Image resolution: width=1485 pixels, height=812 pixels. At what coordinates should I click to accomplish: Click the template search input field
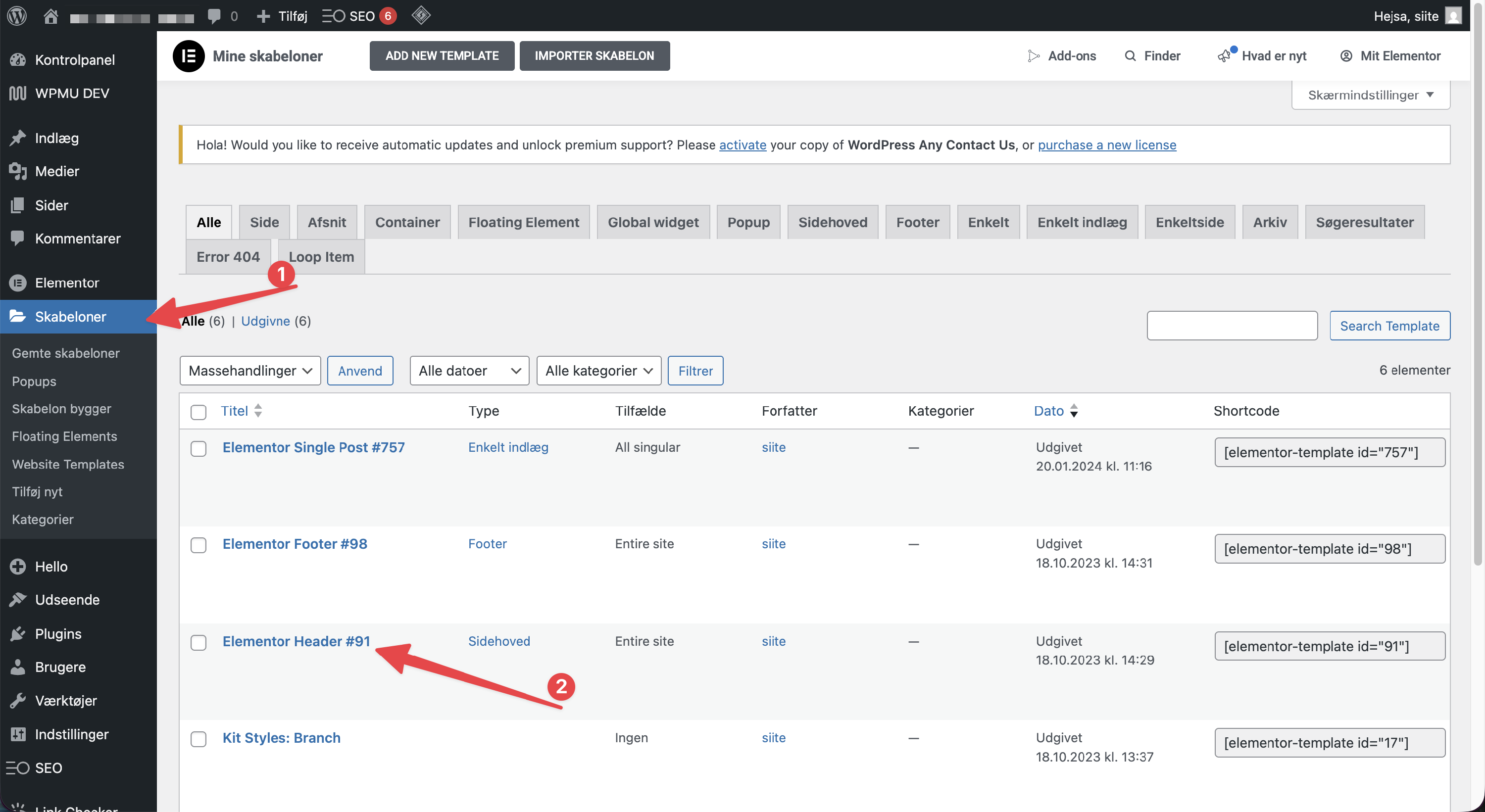pos(1232,326)
